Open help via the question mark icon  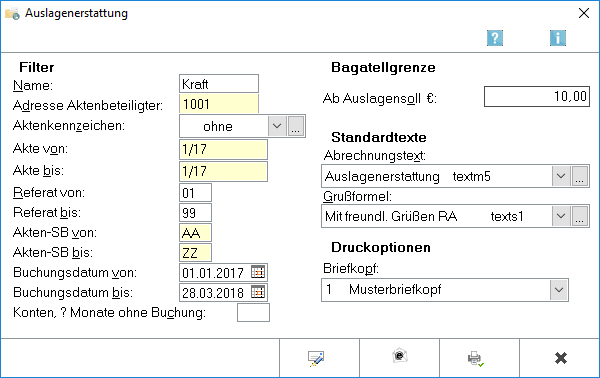click(495, 38)
